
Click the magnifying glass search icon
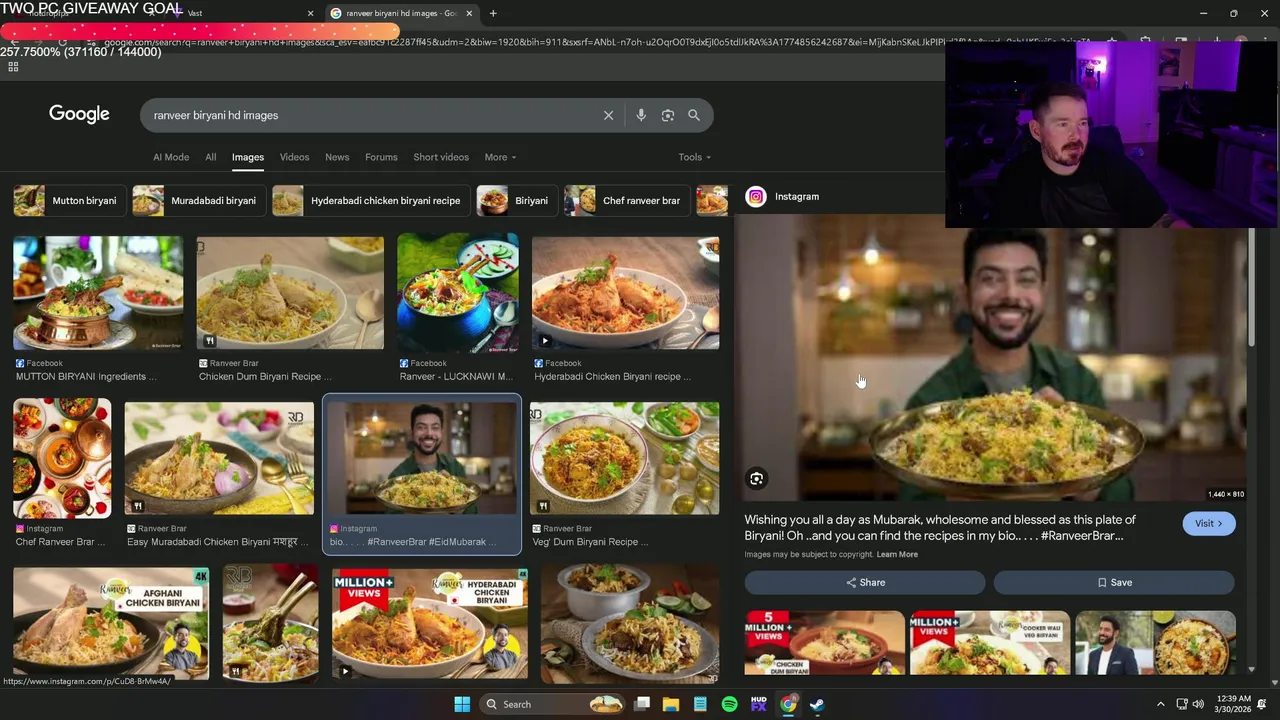(x=694, y=115)
